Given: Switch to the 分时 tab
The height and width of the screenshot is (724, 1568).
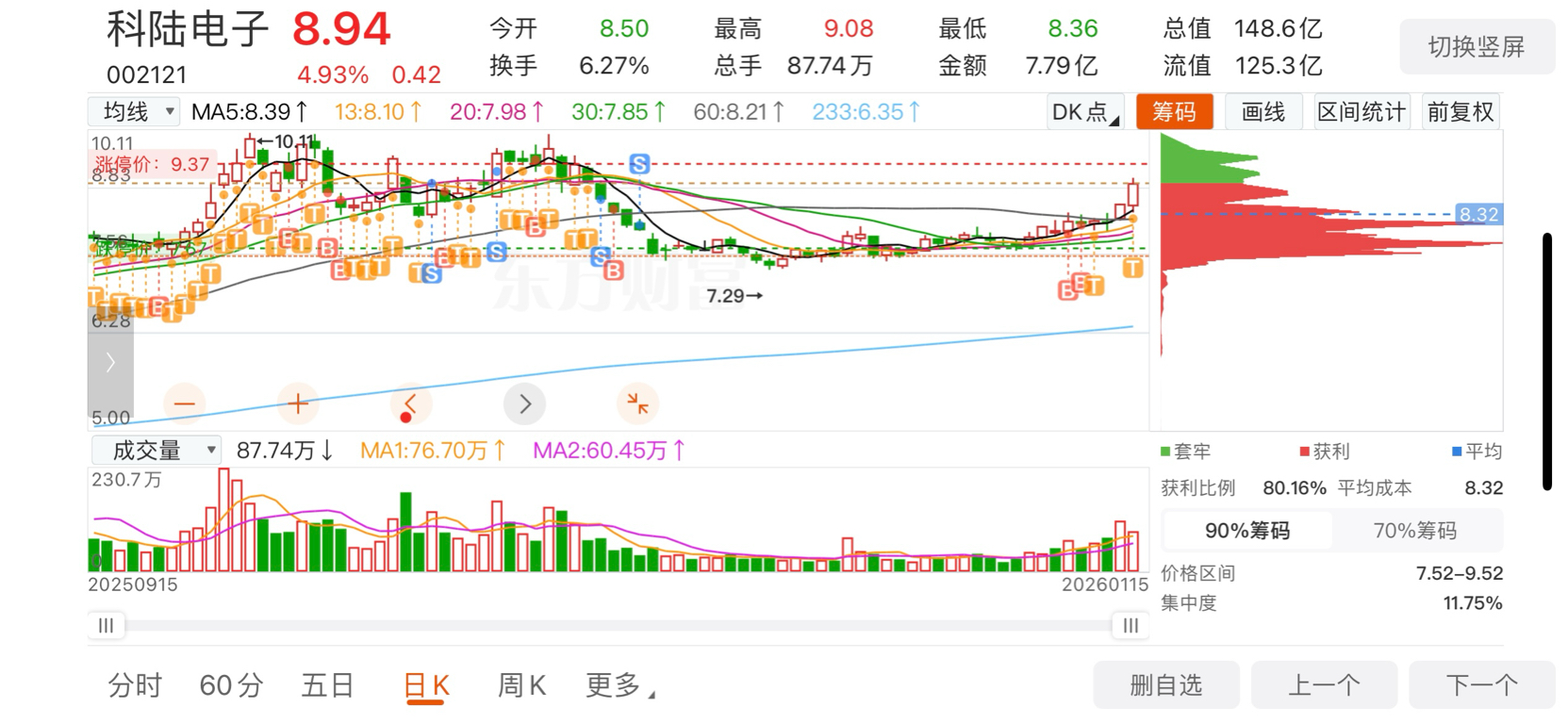Looking at the screenshot, I should coord(136,685).
